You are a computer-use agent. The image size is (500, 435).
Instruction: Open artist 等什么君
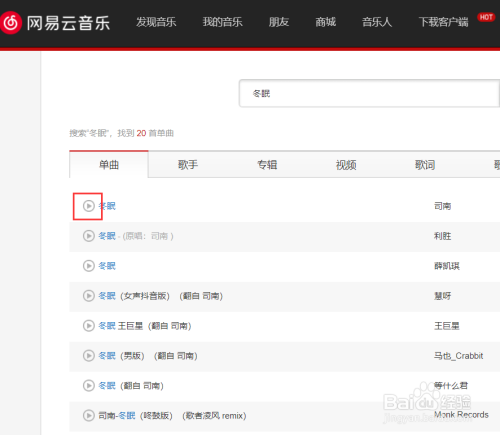pos(451,386)
